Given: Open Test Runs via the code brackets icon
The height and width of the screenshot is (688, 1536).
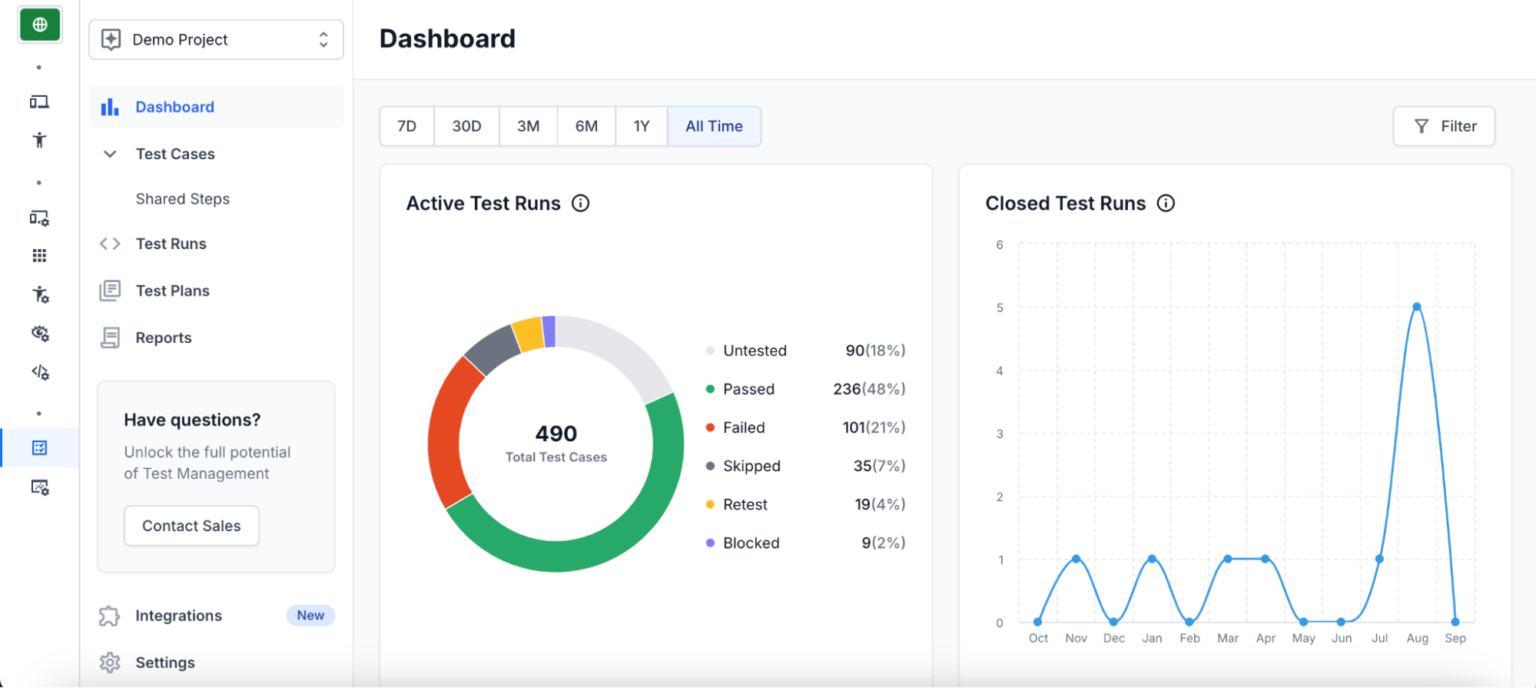Looking at the screenshot, I should [x=110, y=243].
